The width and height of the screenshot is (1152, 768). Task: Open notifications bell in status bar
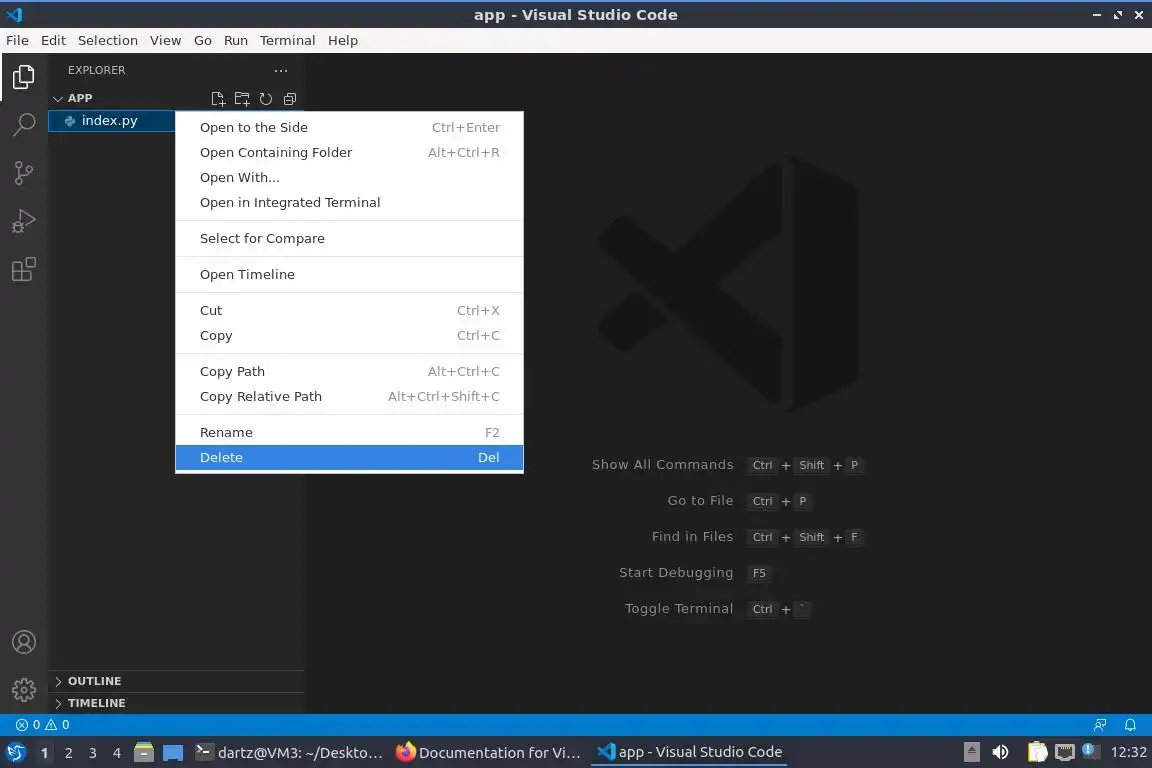(1130, 725)
